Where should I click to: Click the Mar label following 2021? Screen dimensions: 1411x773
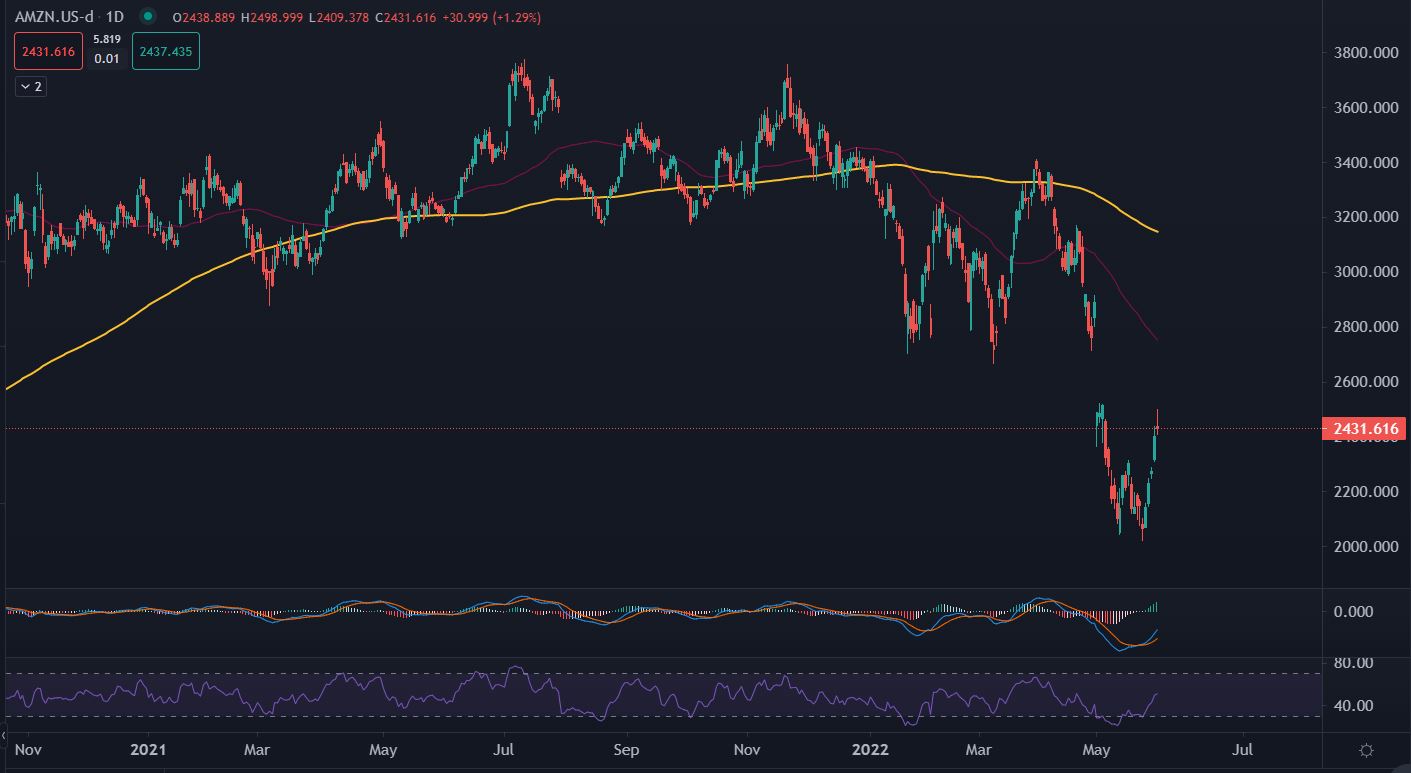pyautogui.click(x=258, y=749)
